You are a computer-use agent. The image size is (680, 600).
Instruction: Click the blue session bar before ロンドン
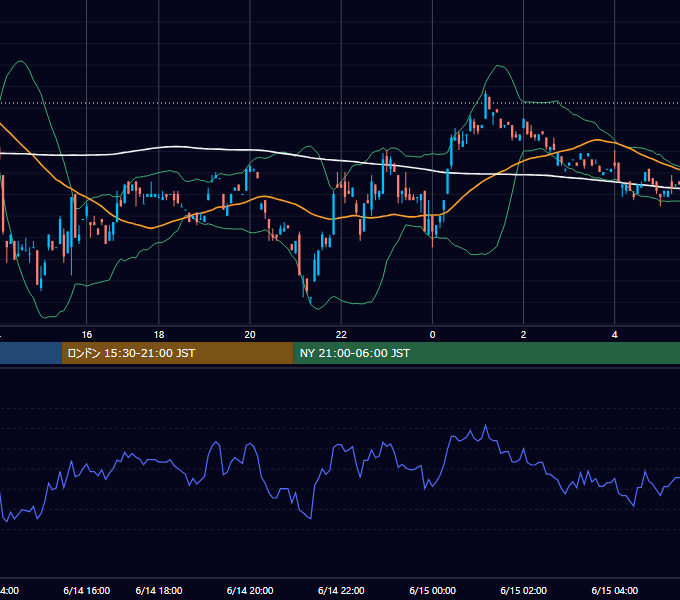(31, 353)
